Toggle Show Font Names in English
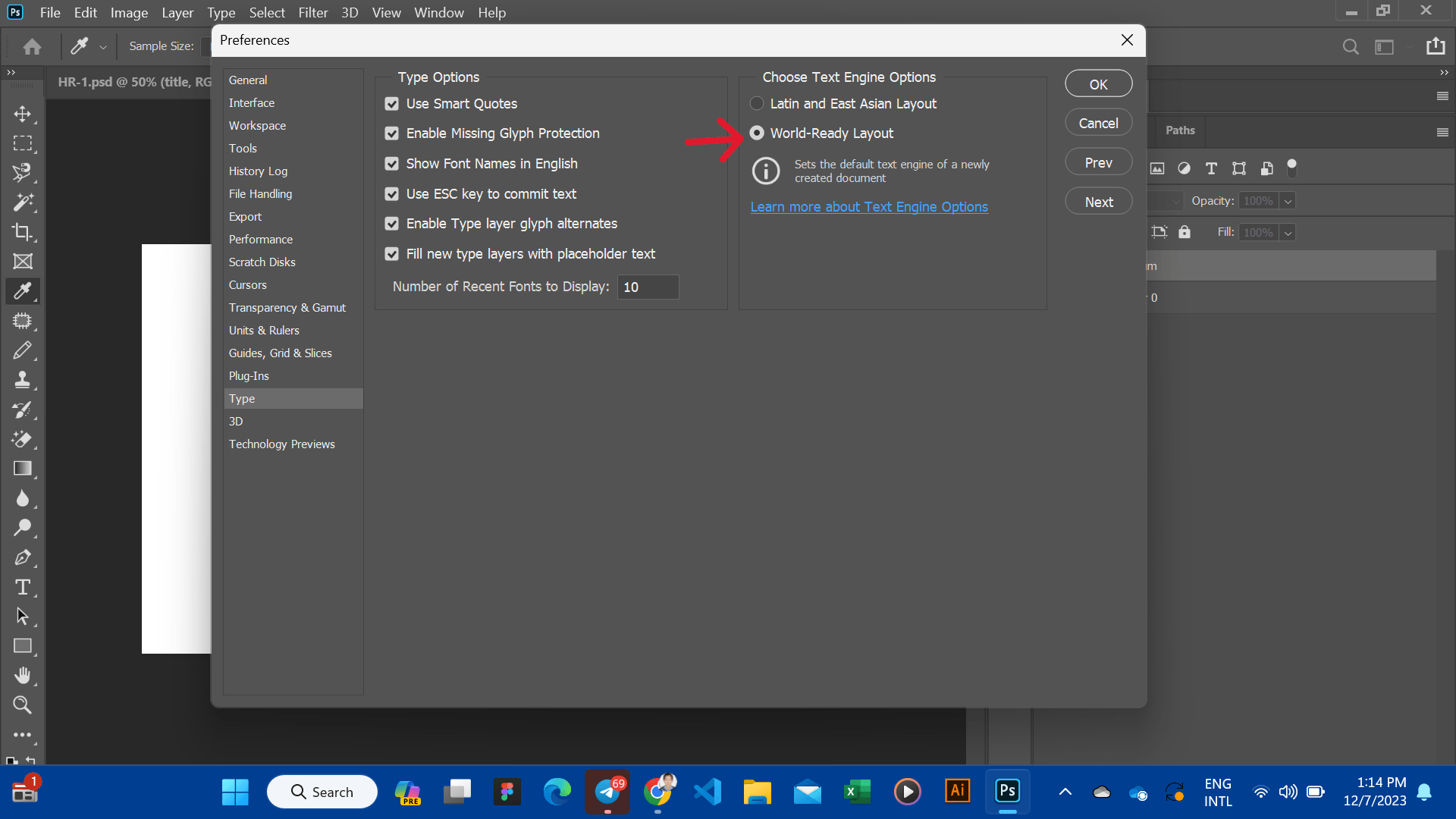The height and width of the screenshot is (819, 1456). [391, 164]
